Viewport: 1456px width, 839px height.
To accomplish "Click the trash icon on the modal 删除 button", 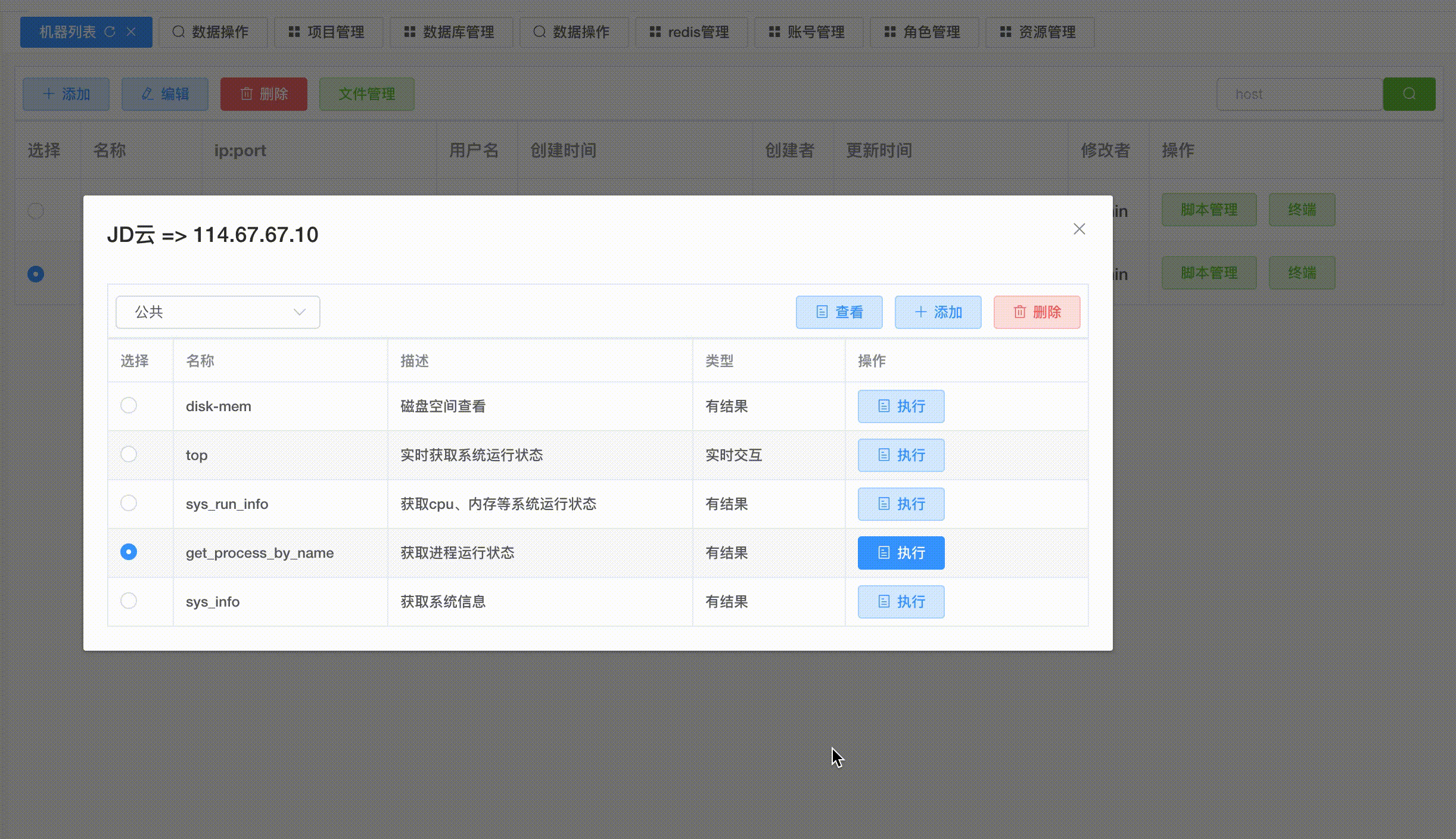I will point(1020,312).
